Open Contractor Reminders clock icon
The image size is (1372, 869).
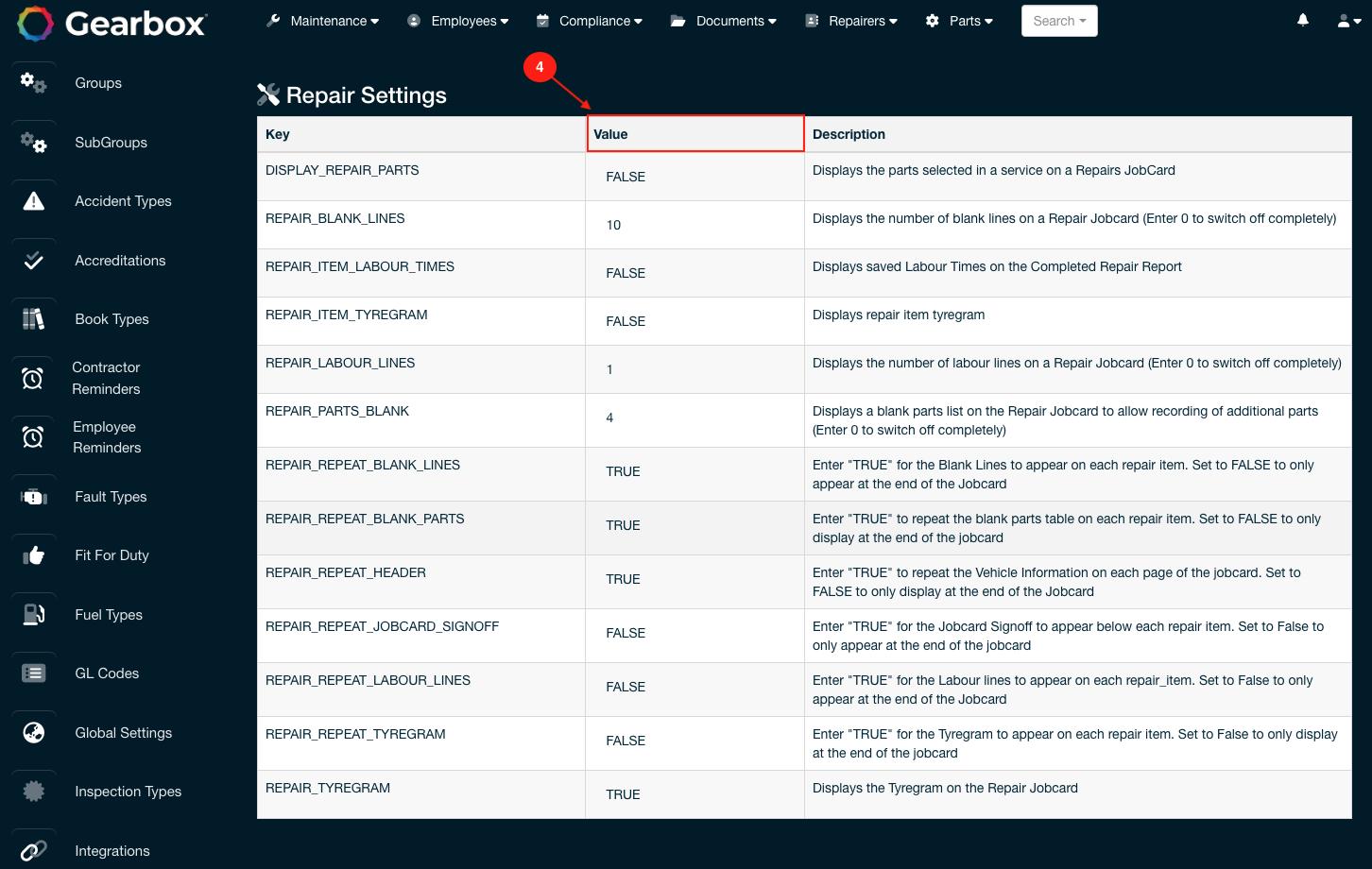click(33, 378)
